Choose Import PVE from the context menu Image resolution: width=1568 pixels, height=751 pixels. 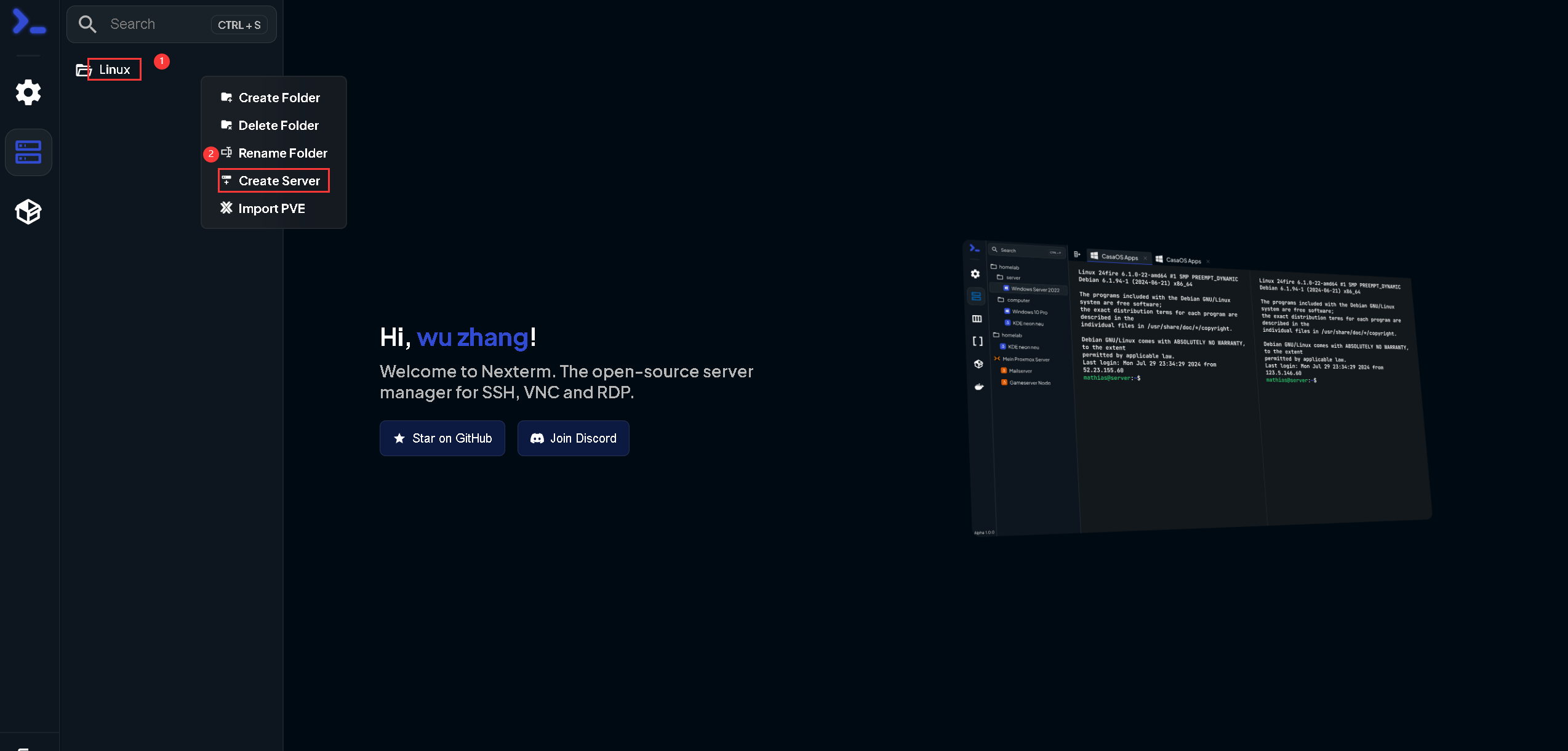271,208
